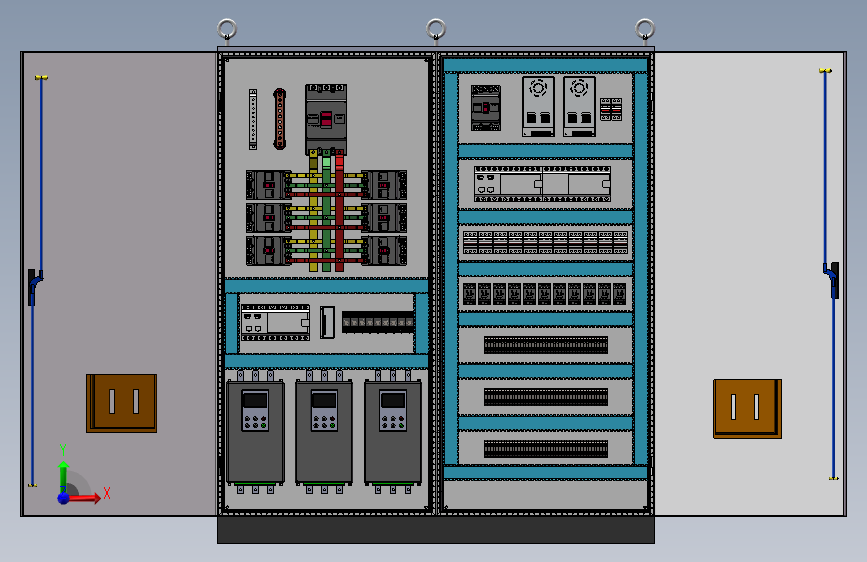The image size is (867, 562).
Task: Select the right variable frequency drive
Action: tap(393, 433)
